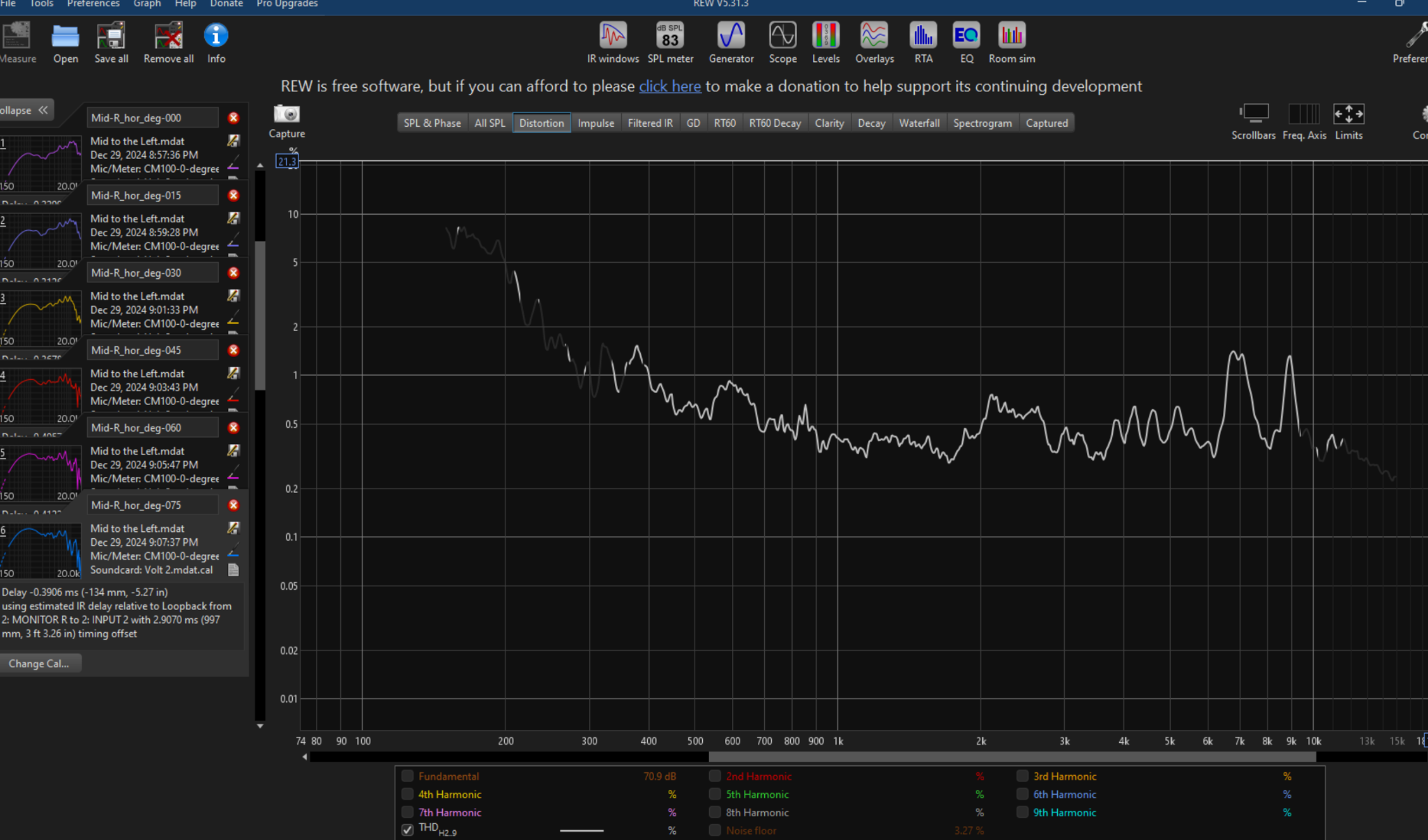Image resolution: width=1428 pixels, height=840 pixels.
Task: Remove the Mid-R_hor_deg-060 measurement
Action: (234, 427)
